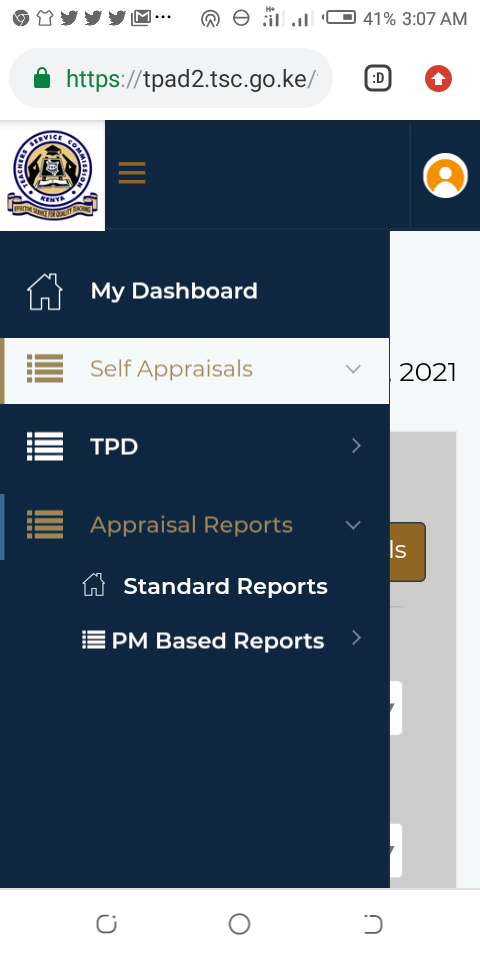Screen dimensions: 480x960
Task: Click the partially hidden brown button
Action: click(407, 552)
